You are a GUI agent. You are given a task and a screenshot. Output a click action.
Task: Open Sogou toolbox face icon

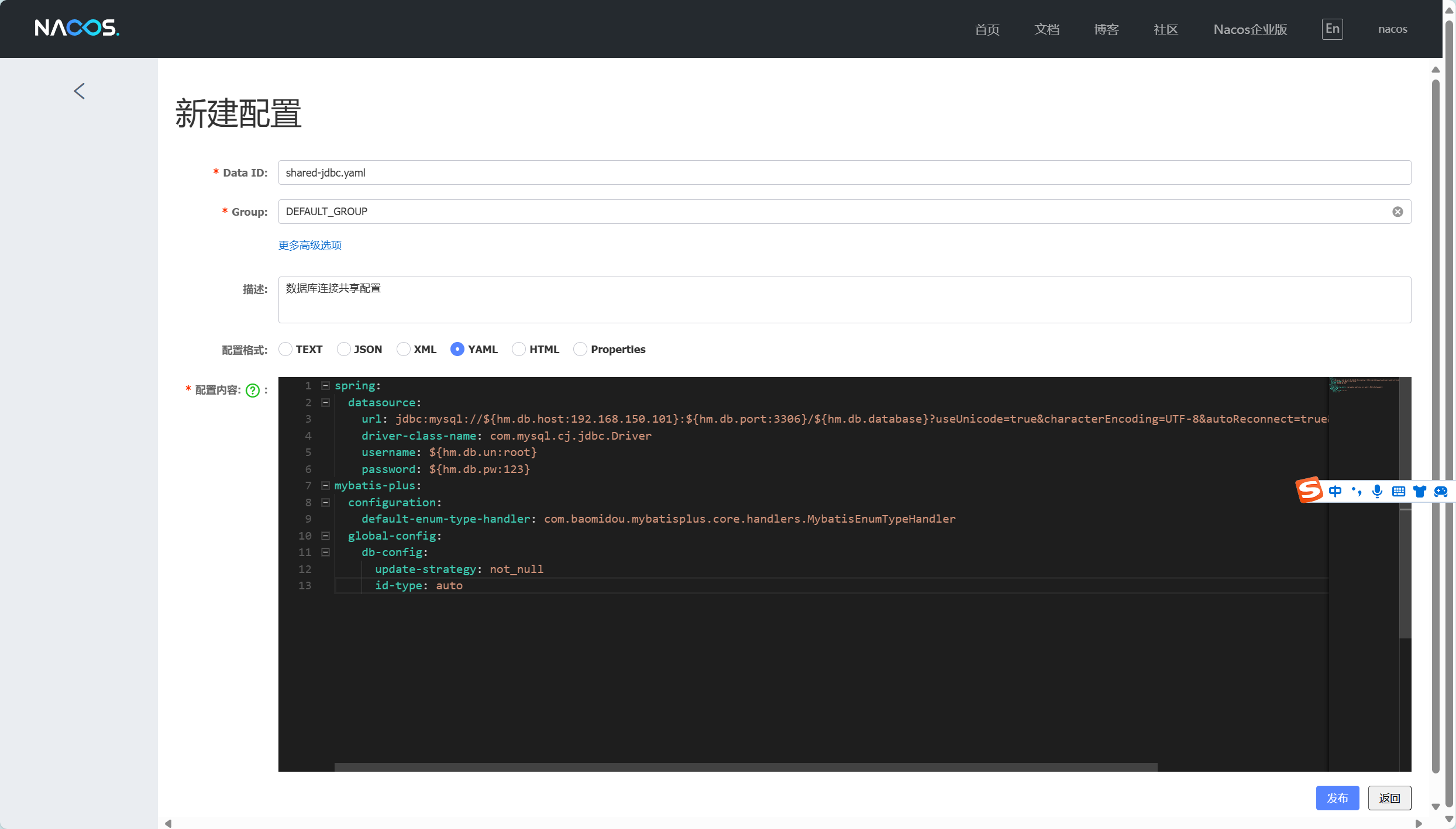pyautogui.click(x=1441, y=491)
